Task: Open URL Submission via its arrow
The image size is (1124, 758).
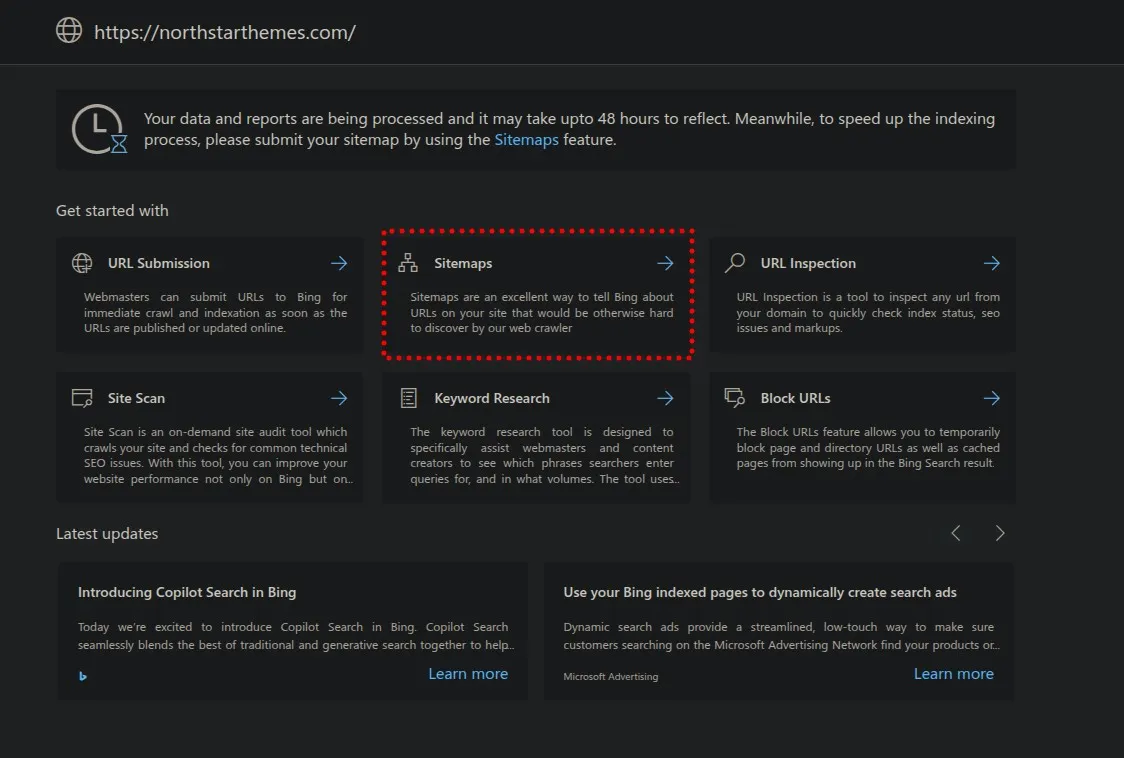Action: pyautogui.click(x=339, y=263)
